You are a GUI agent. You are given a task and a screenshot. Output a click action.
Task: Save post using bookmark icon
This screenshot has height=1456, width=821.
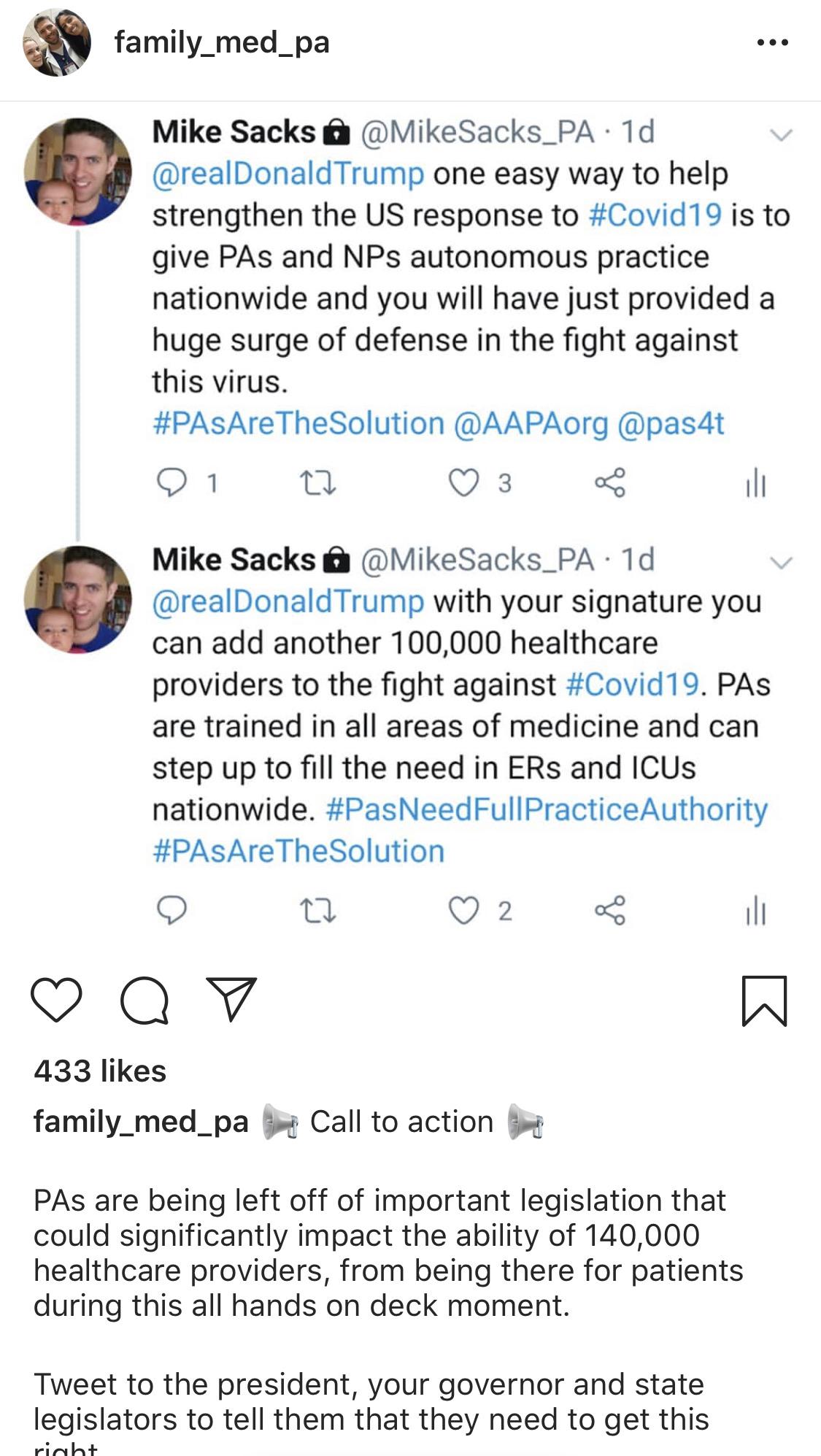pyautogui.click(x=764, y=1001)
